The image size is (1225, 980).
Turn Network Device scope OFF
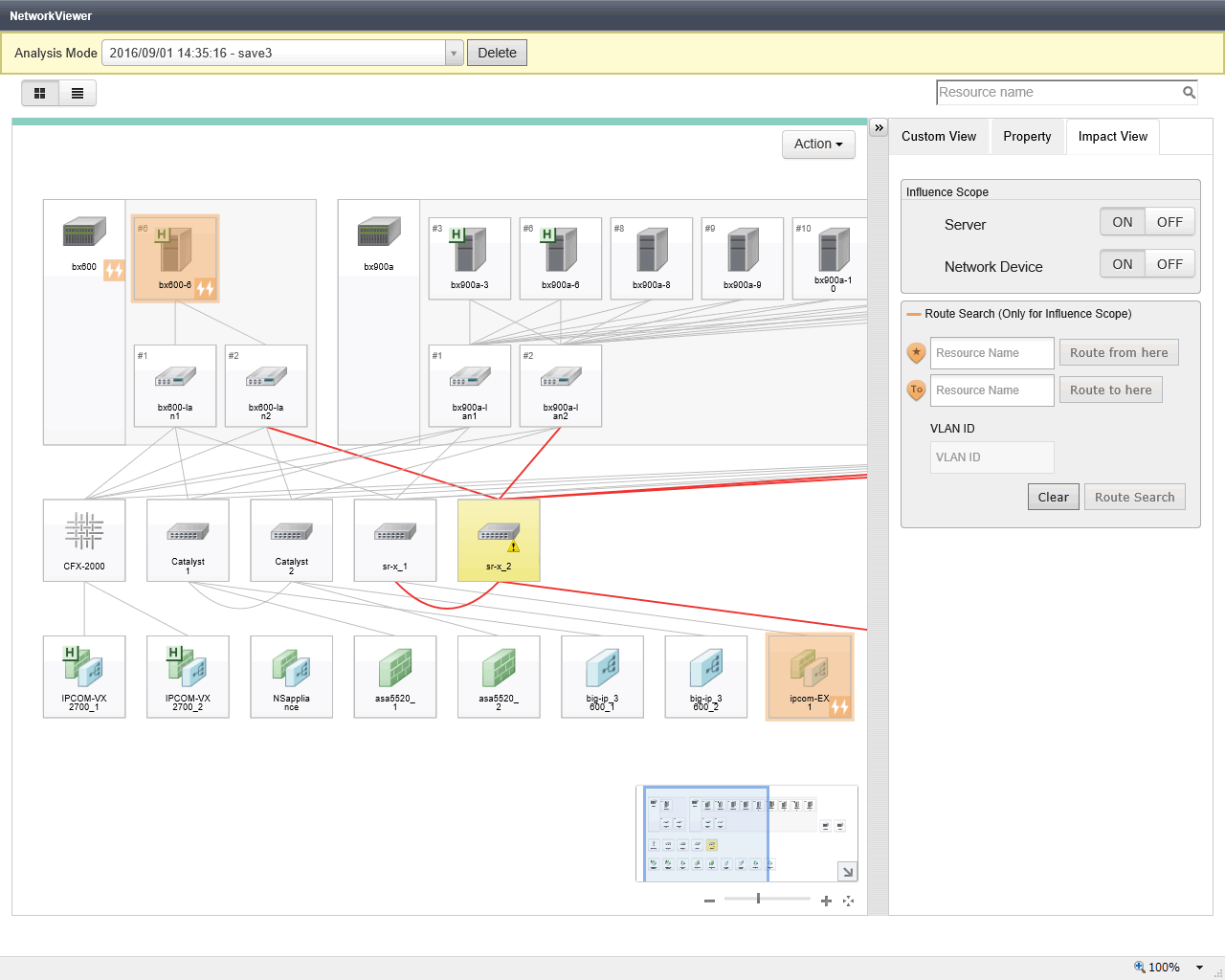1169,264
